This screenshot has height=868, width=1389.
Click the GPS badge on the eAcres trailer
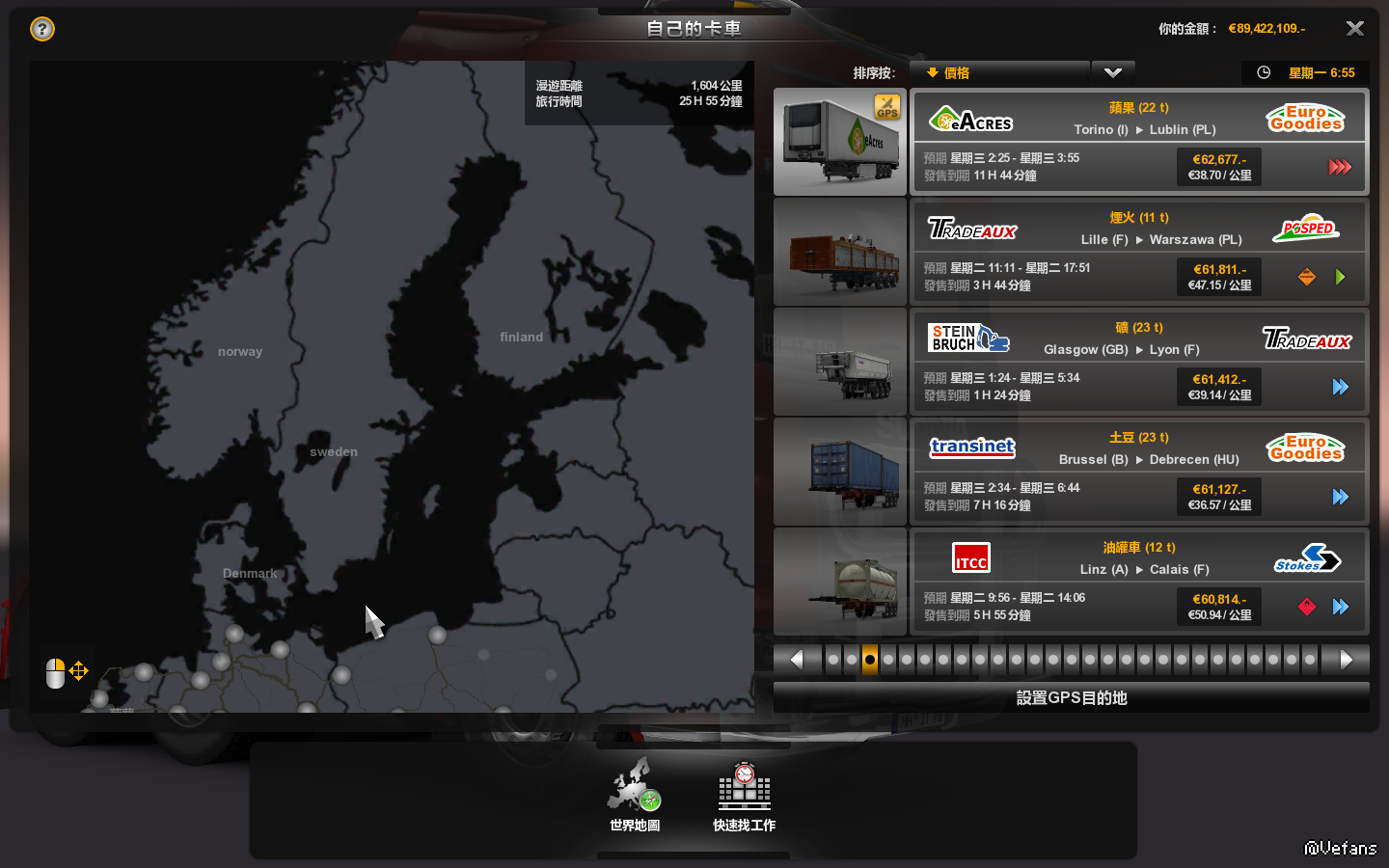coord(887,107)
